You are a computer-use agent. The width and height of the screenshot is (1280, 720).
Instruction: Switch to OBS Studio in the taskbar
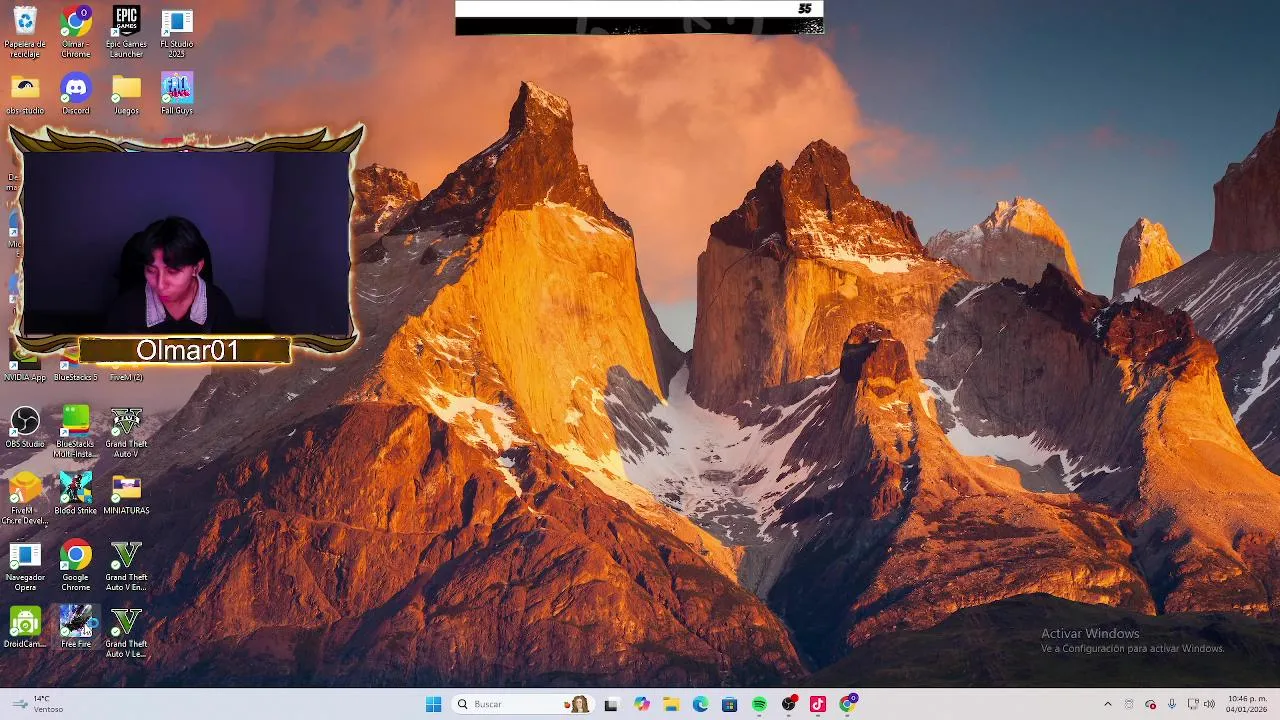point(789,704)
